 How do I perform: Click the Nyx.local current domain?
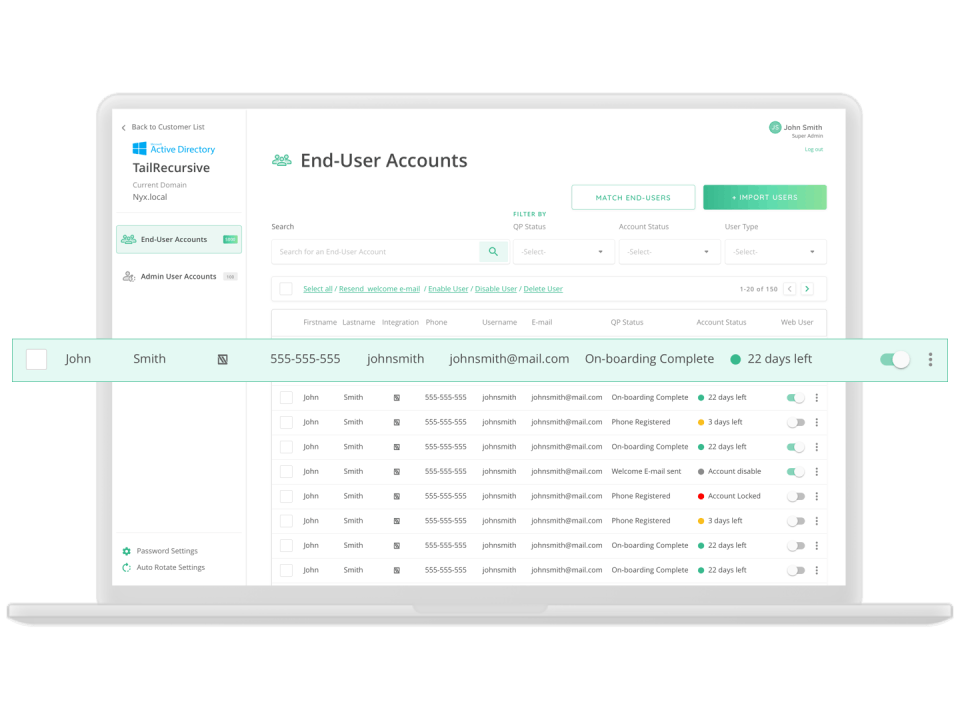click(x=150, y=197)
